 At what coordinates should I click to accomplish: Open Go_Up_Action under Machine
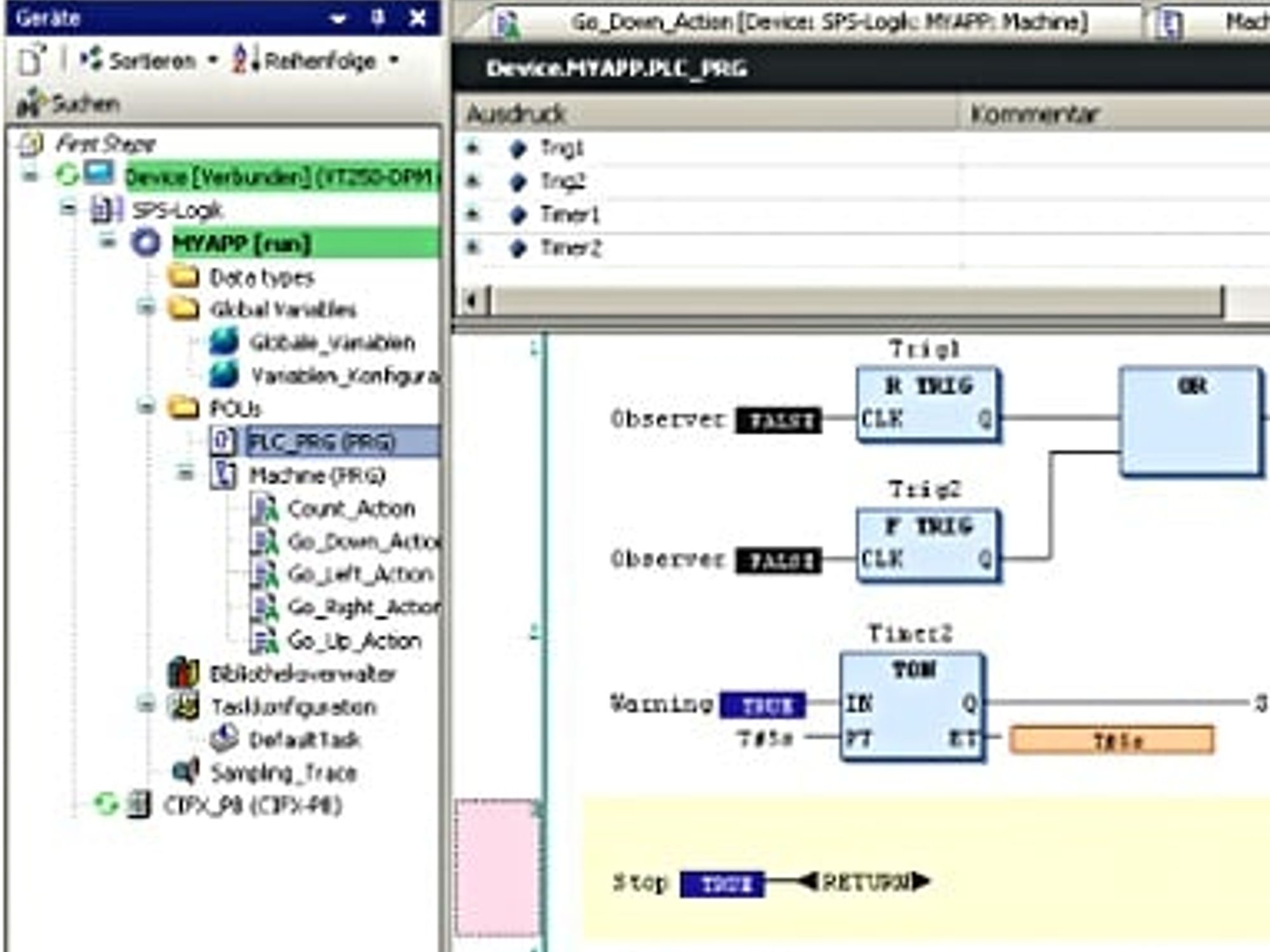[354, 640]
